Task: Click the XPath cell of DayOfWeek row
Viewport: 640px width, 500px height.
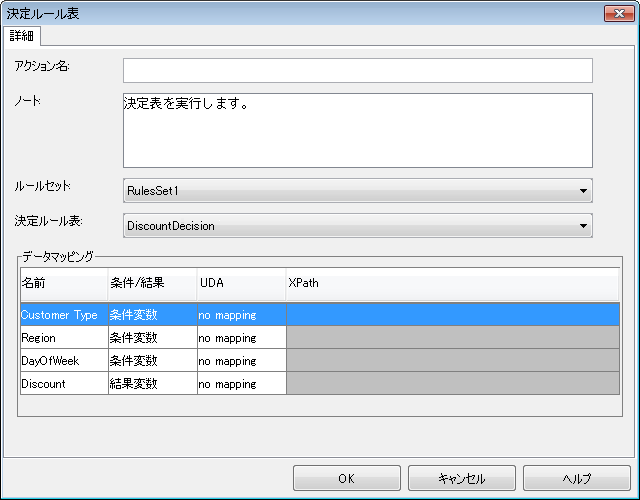Action: 453,360
